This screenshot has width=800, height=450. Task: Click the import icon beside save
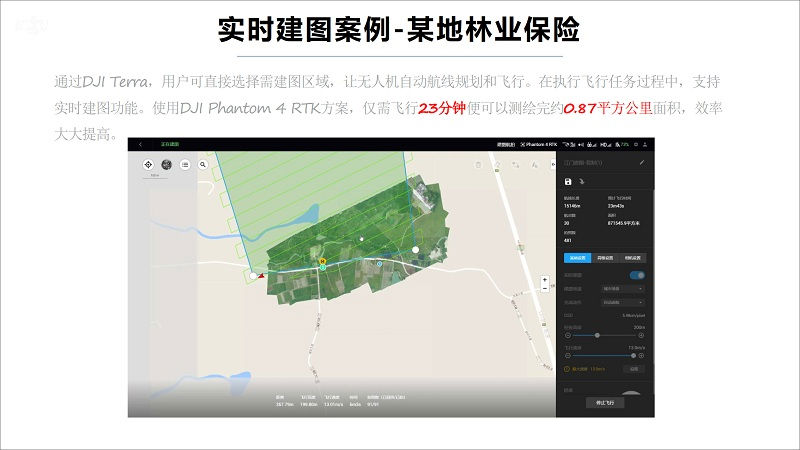click(x=582, y=182)
